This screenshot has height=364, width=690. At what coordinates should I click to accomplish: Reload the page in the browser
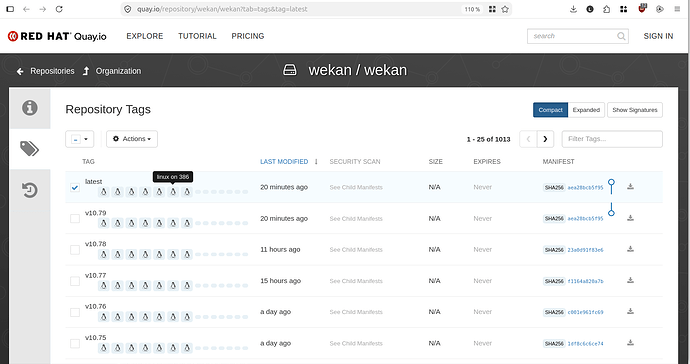click(x=59, y=9)
